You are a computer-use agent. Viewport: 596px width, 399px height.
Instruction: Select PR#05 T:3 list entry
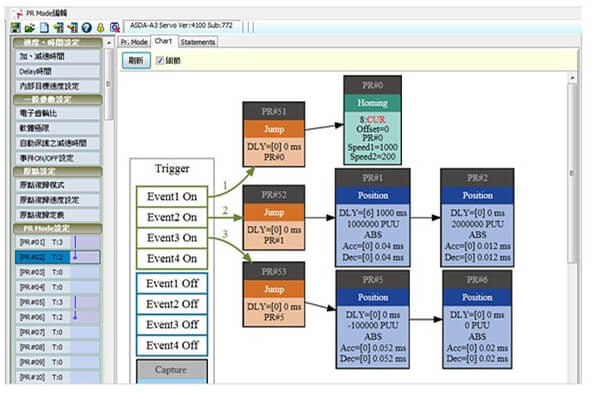click(x=58, y=302)
